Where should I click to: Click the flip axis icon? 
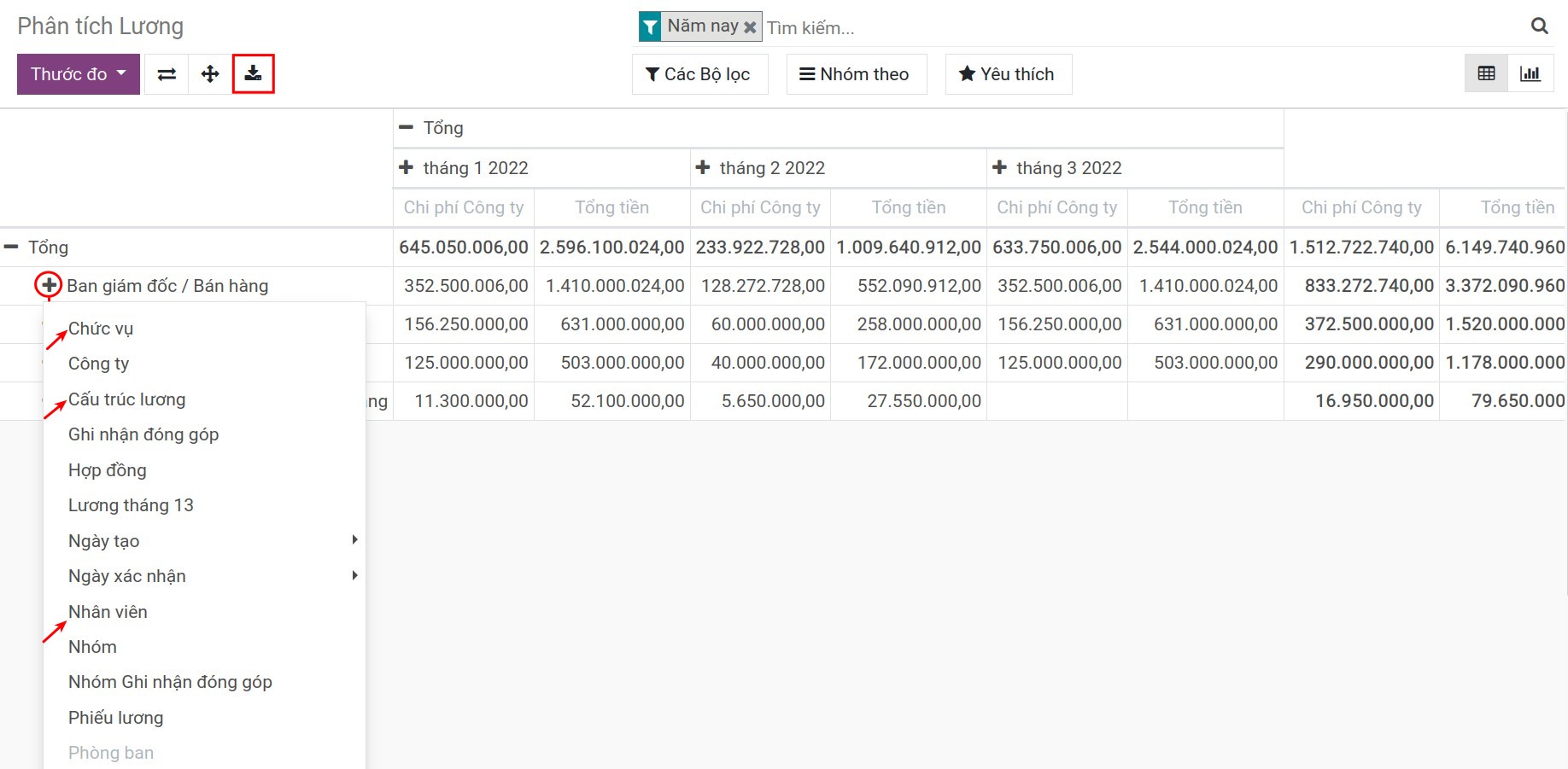(167, 74)
